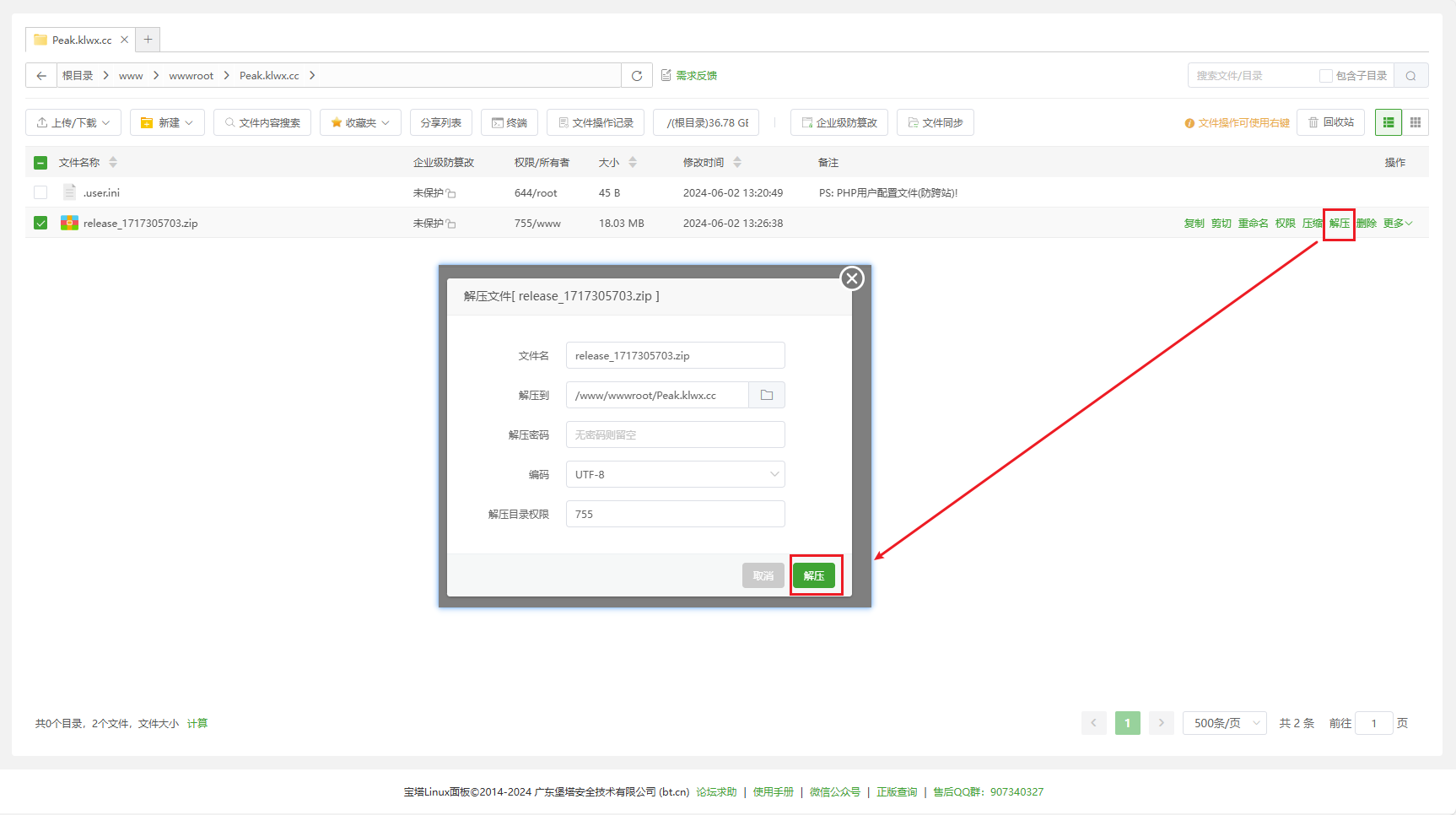
Task: Open enterprise tamper-proof button
Action: pyautogui.click(x=839, y=122)
